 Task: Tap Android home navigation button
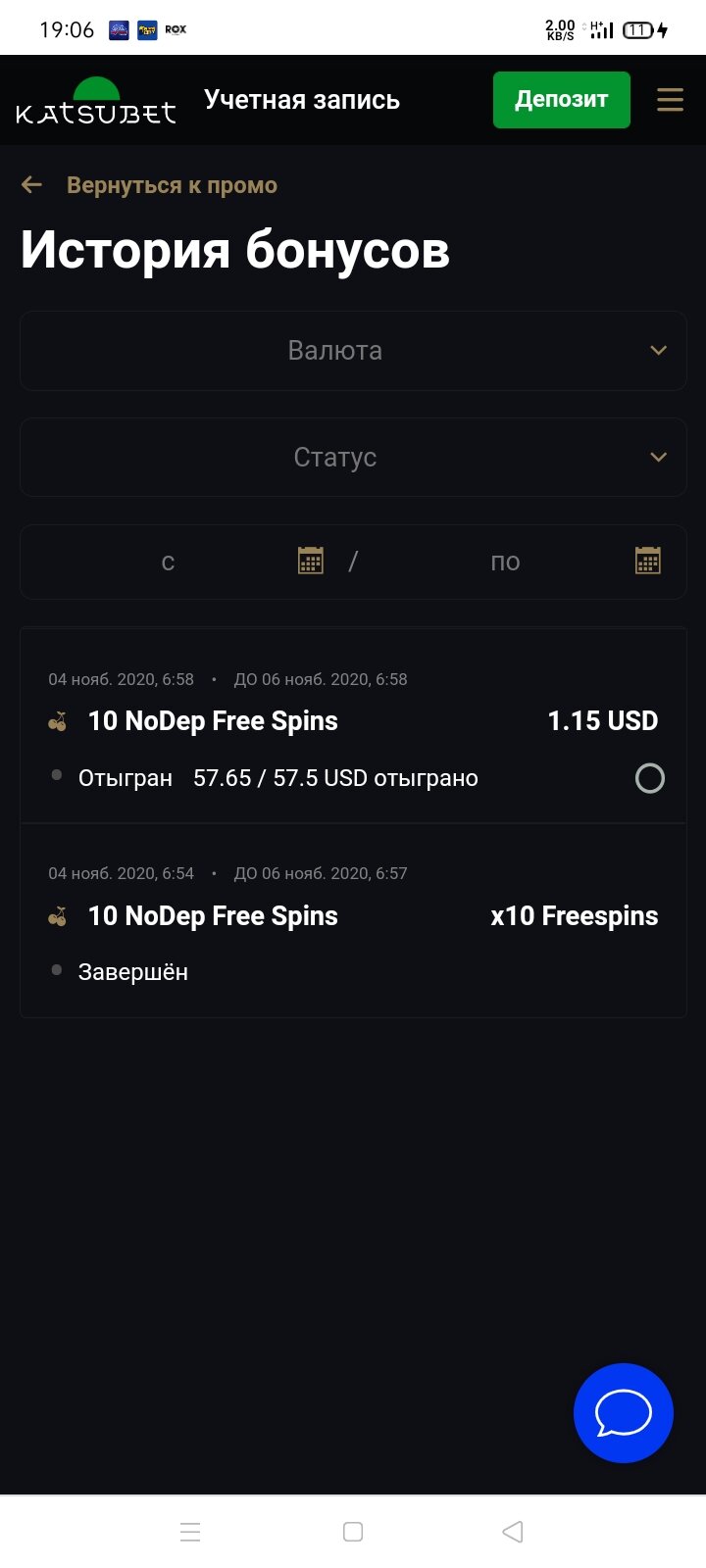tap(353, 1532)
